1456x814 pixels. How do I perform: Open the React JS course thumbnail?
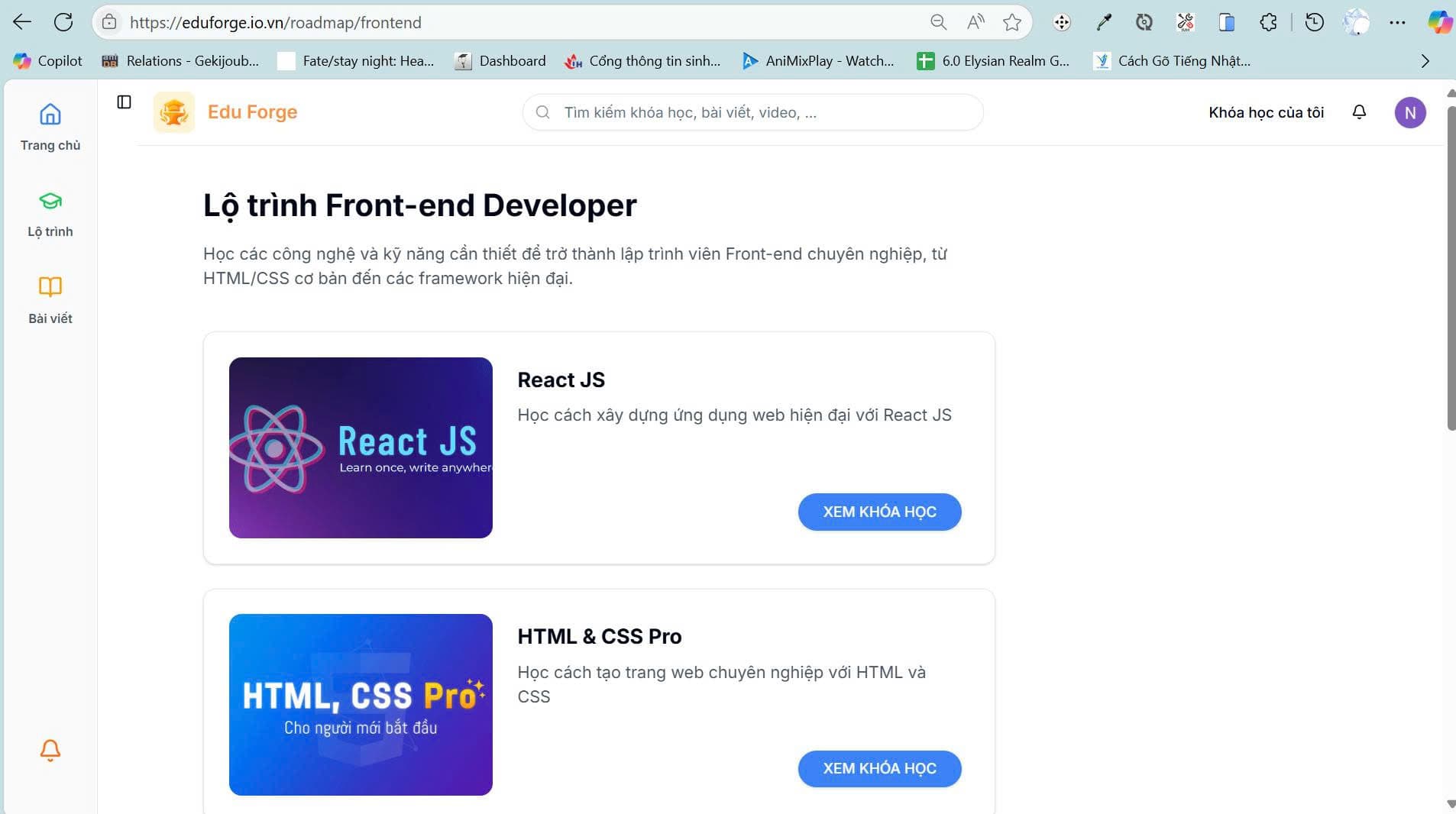pos(361,447)
